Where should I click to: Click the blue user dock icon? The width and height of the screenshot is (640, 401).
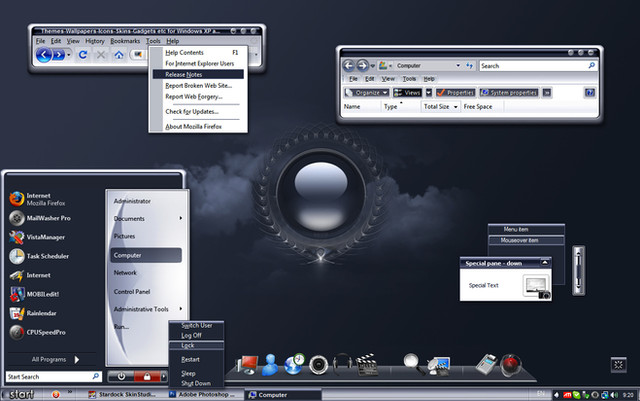coord(270,365)
